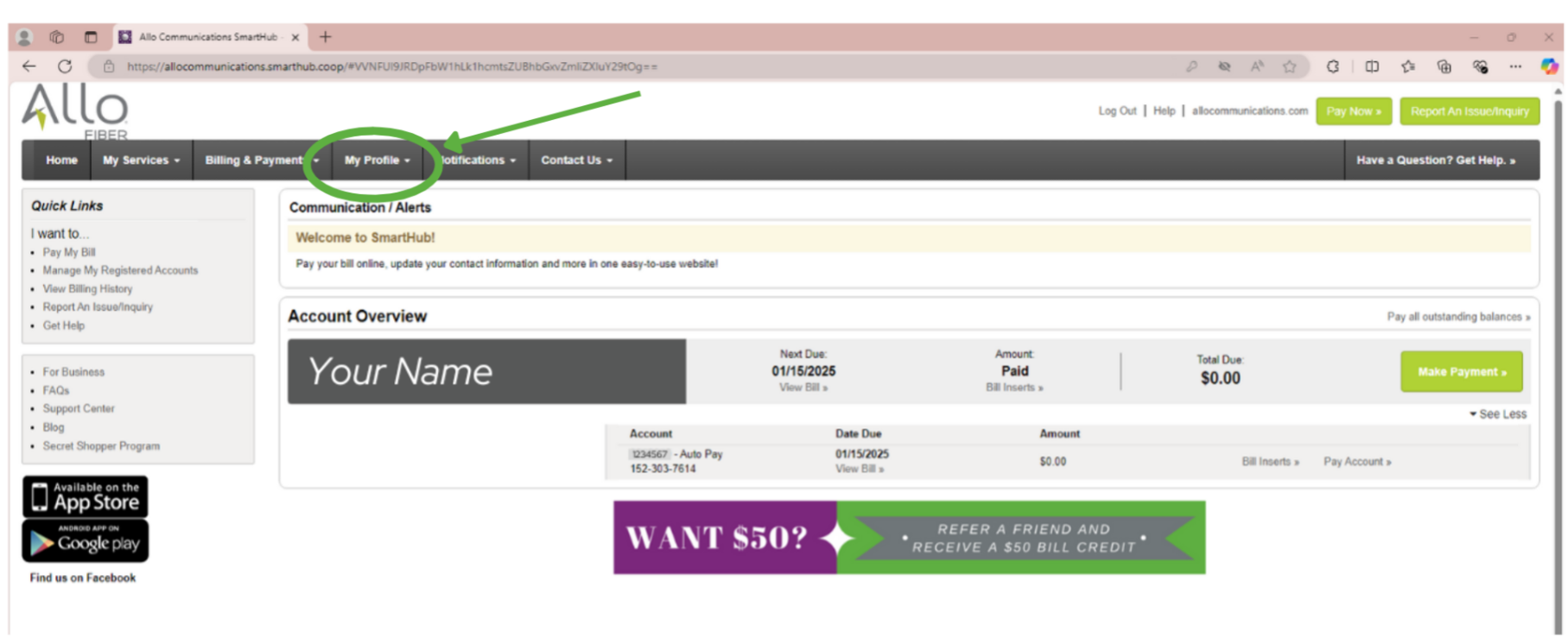
Task: Click the Read Aloud icon
Action: coord(1257,66)
